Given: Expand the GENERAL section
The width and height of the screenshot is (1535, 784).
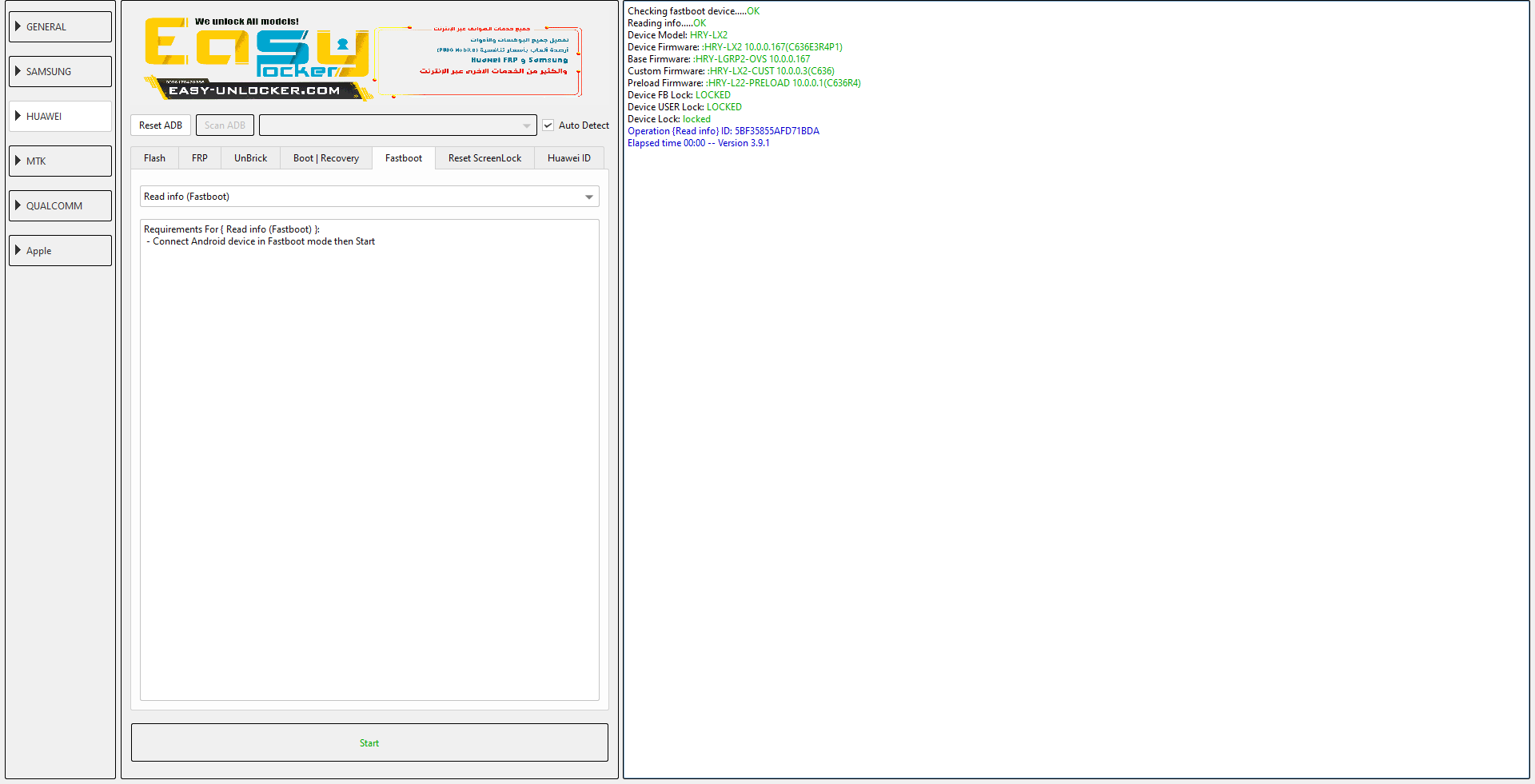Looking at the screenshot, I should tap(60, 26).
